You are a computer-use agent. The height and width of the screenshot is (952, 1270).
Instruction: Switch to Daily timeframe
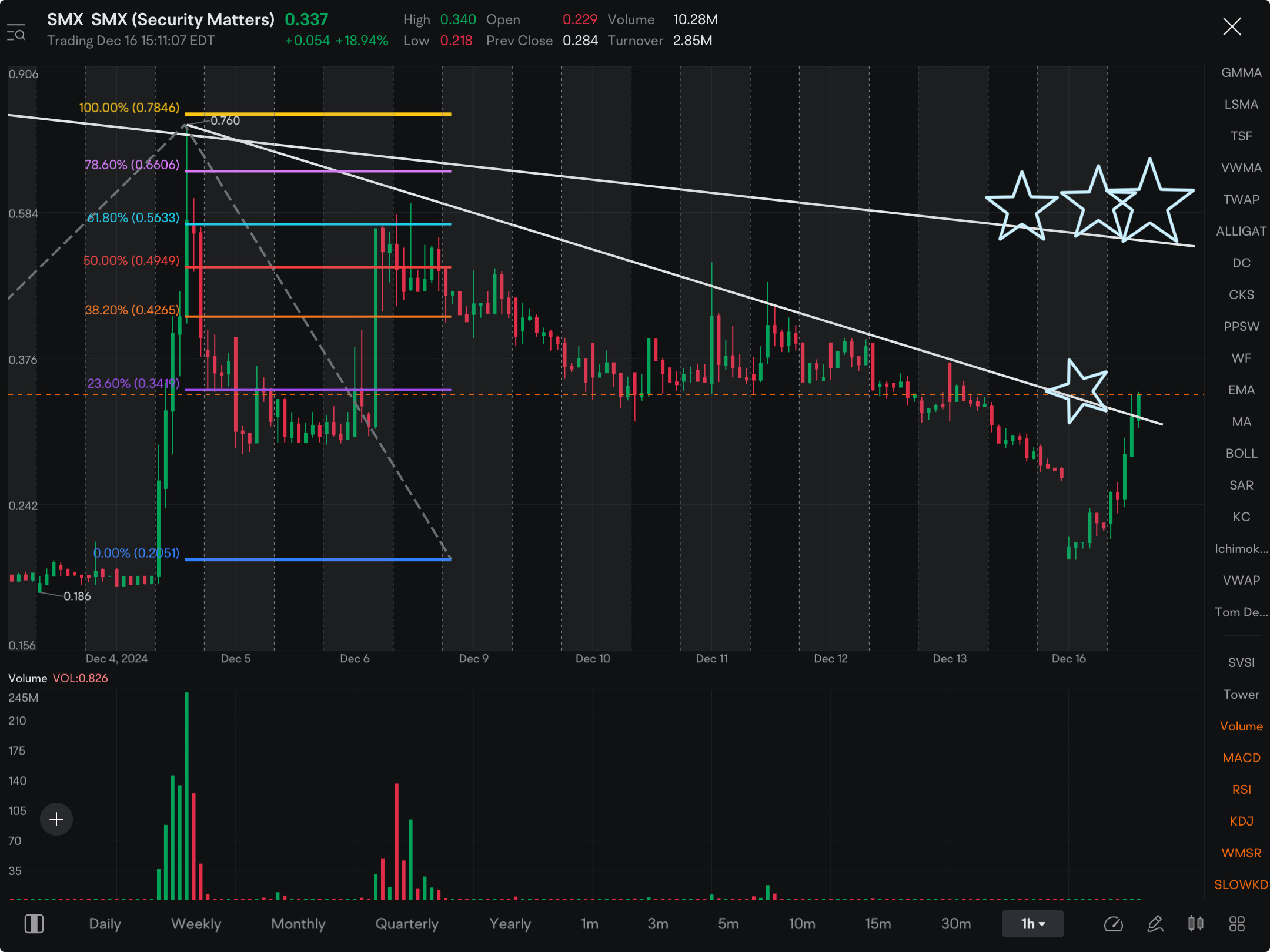(105, 924)
